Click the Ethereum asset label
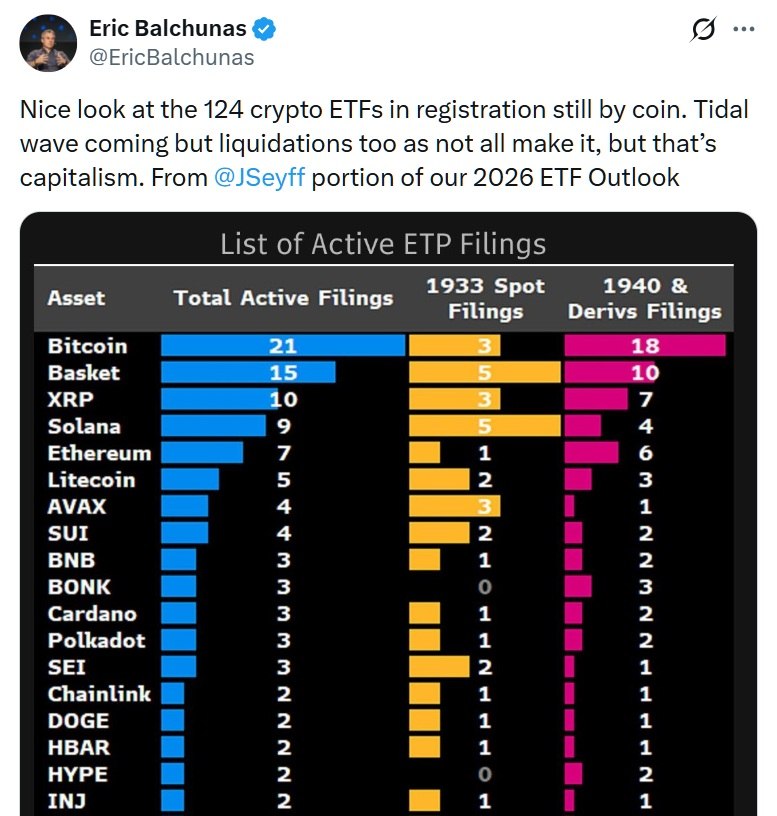 tap(99, 453)
